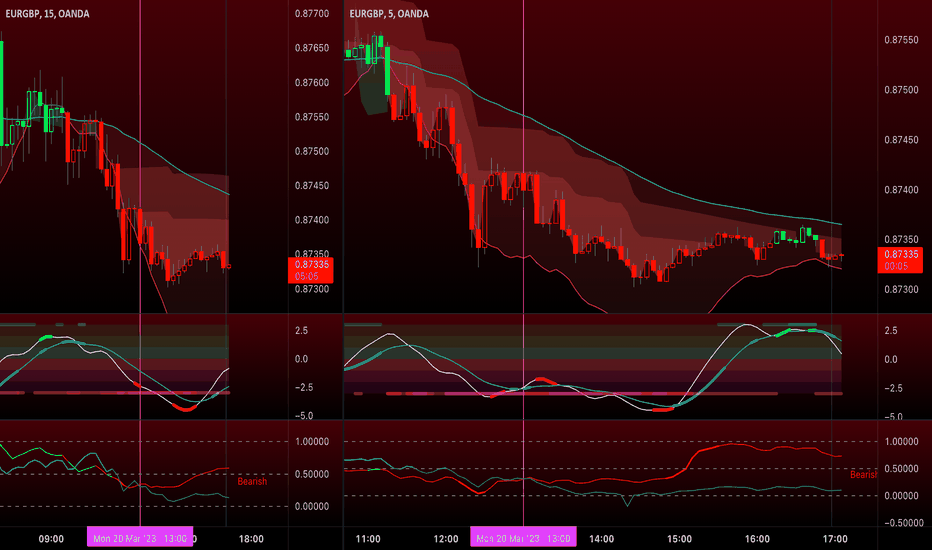This screenshot has width=932, height=550.
Task: Click 0.87550 on the 5-minute chart price axis
Action: point(901,40)
